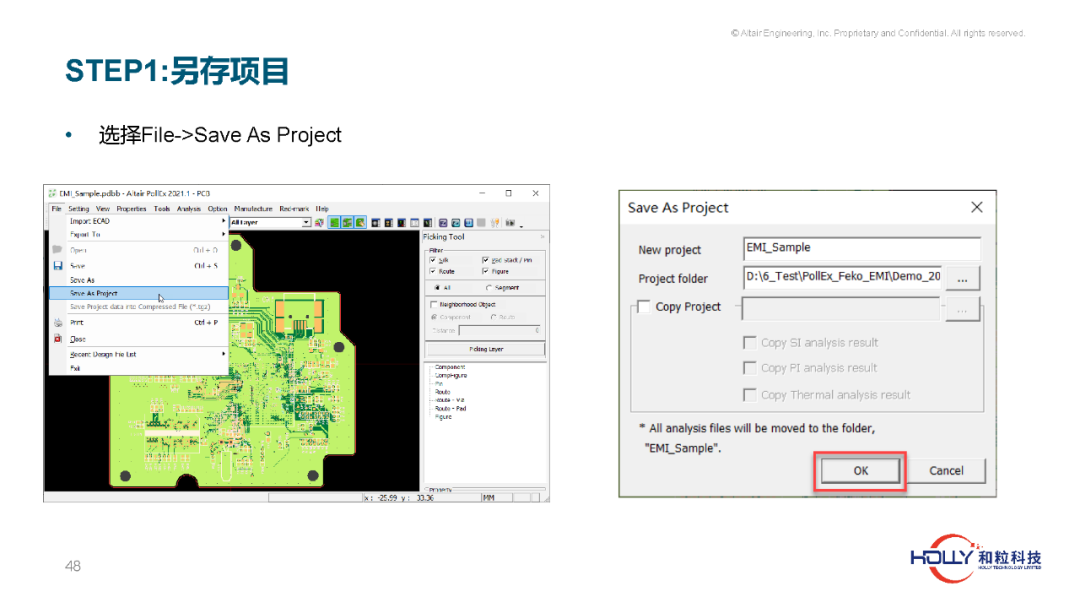Open the Analysis menu
The height and width of the screenshot is (608, 1080).
[x=188, y=209]
